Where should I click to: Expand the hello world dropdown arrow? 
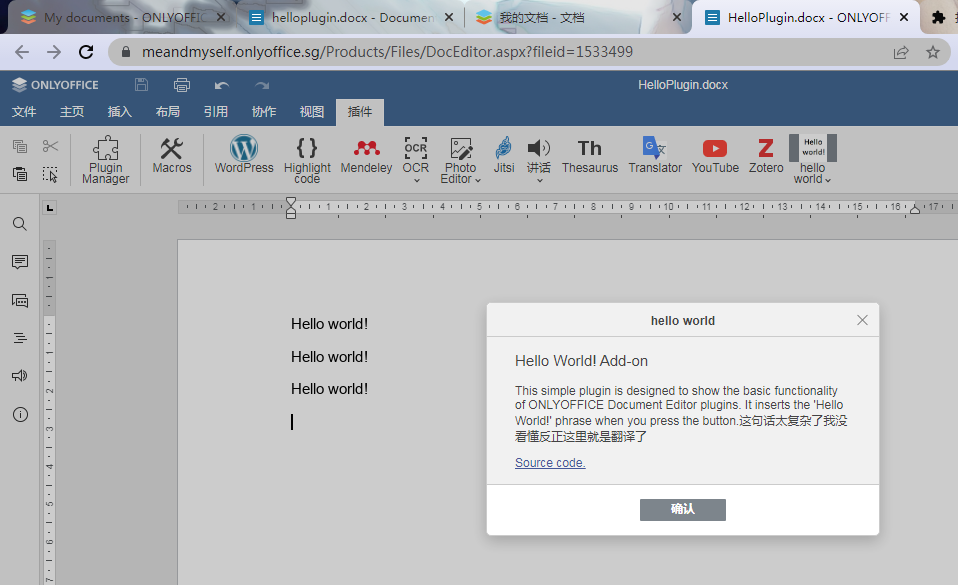pyautogui.click(x=828, y=180)
